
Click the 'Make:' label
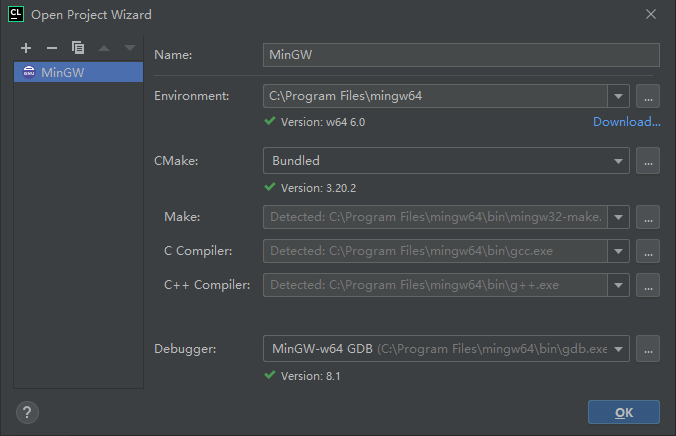point(182,216)
